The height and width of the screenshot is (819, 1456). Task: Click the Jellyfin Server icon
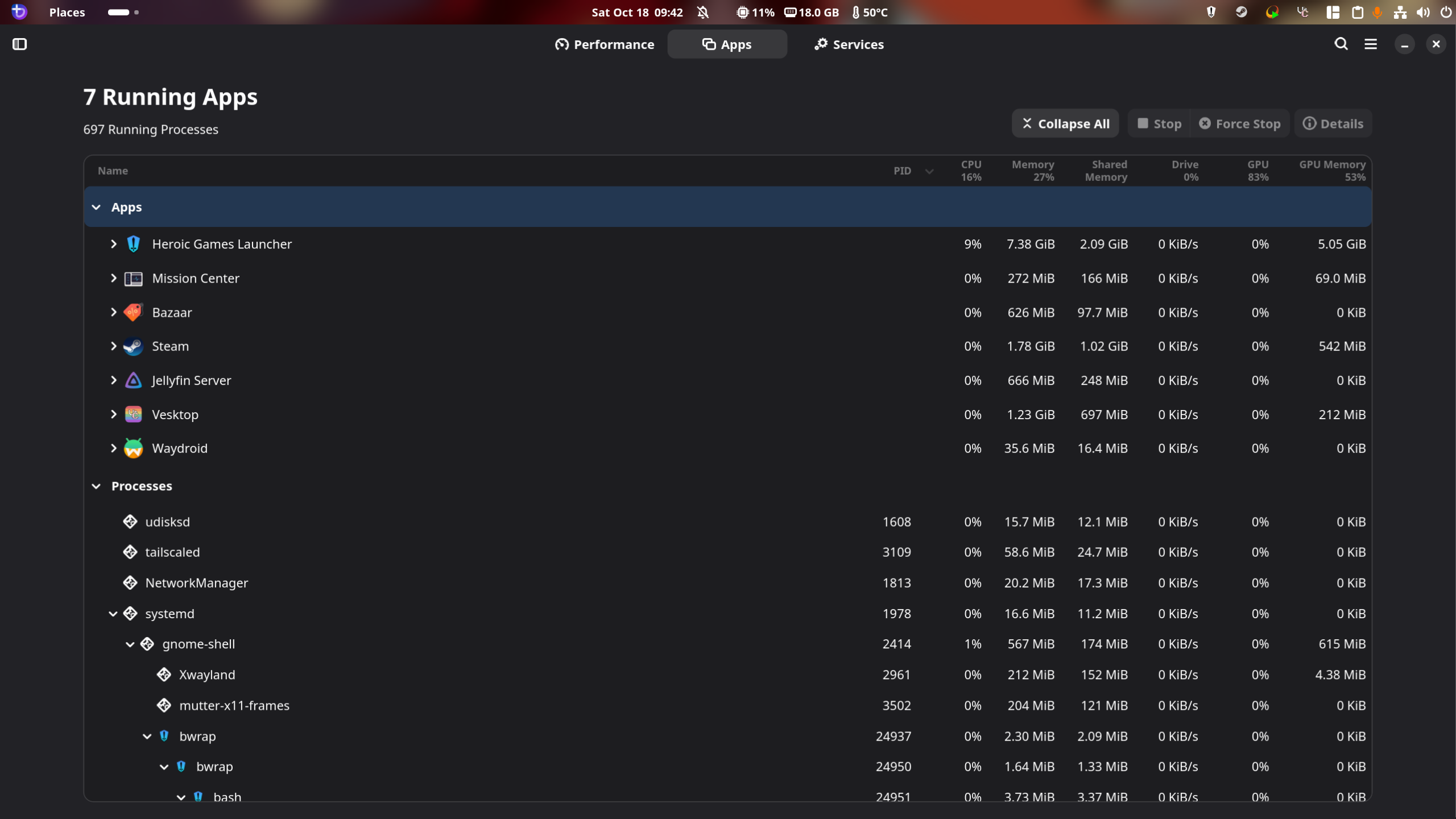coord(133,380)
